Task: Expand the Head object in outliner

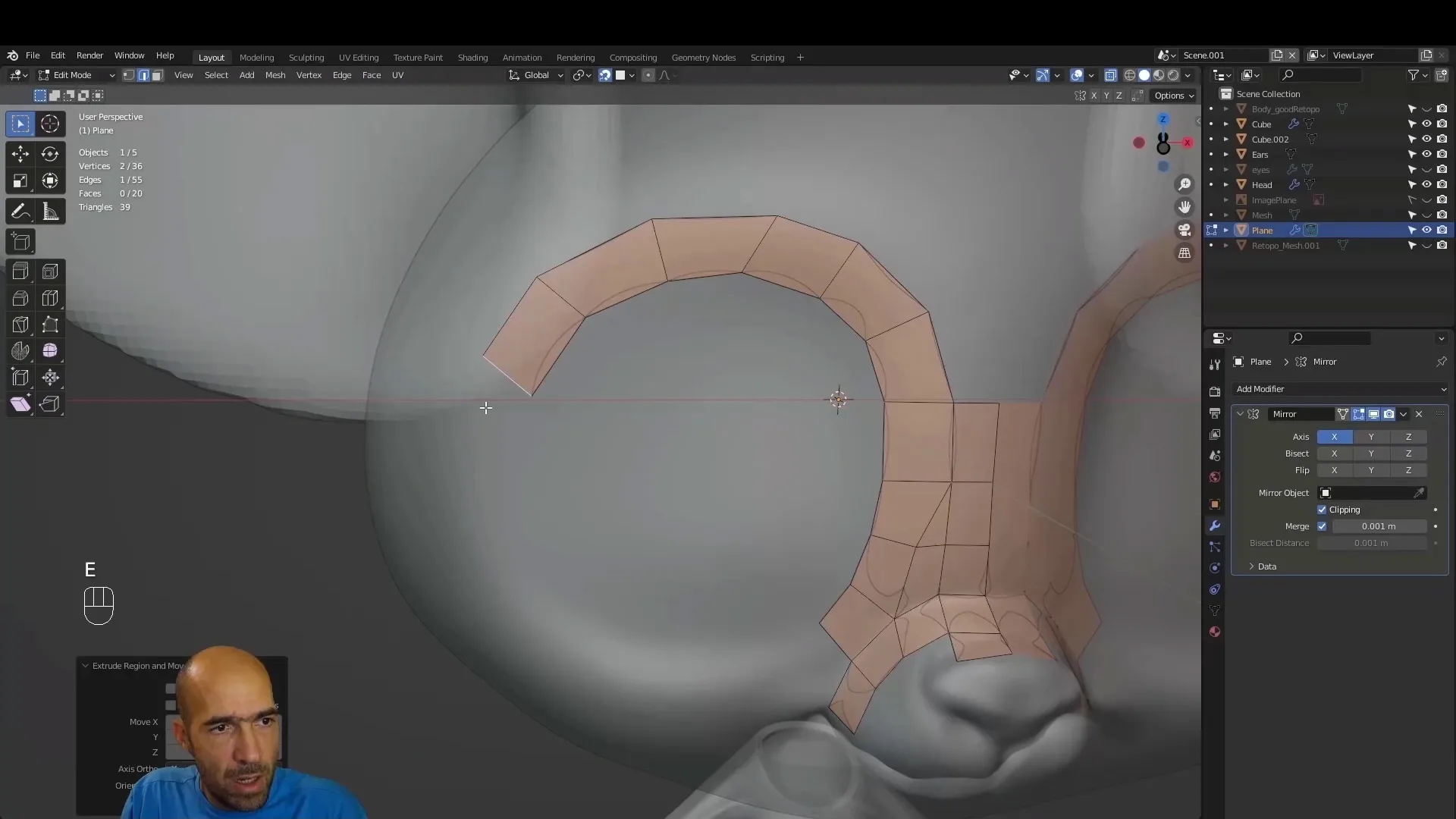Action: (x=1226, y=184)
